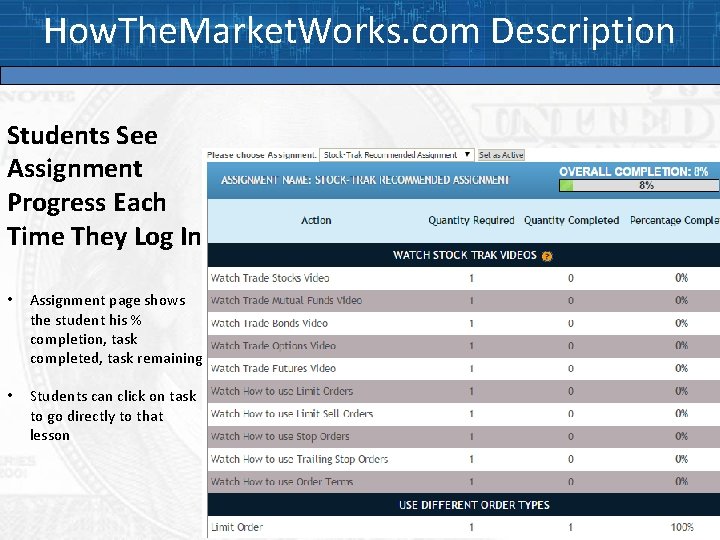Click the Quantity Completed column header
Screen dimensions: 720x540
[572, 220]
